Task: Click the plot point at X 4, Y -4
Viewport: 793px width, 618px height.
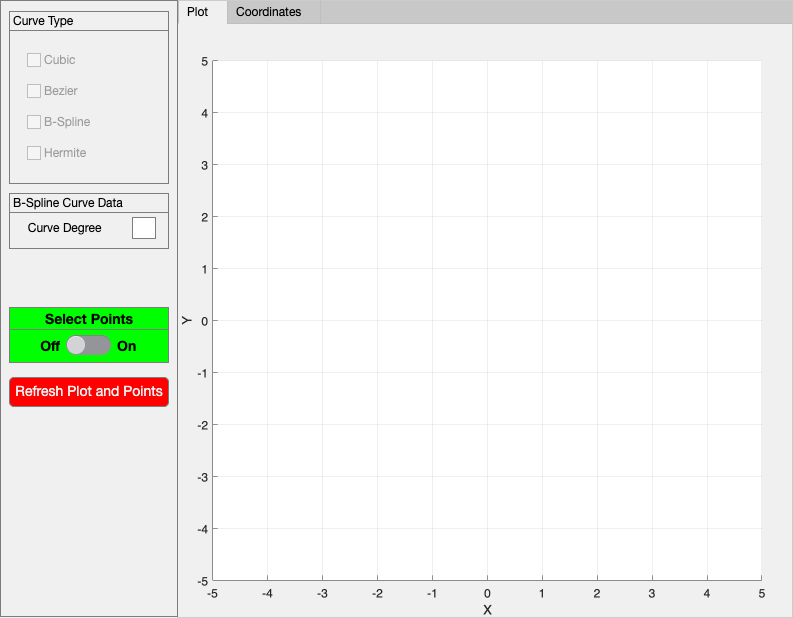Action: click(x=707, y=529)
